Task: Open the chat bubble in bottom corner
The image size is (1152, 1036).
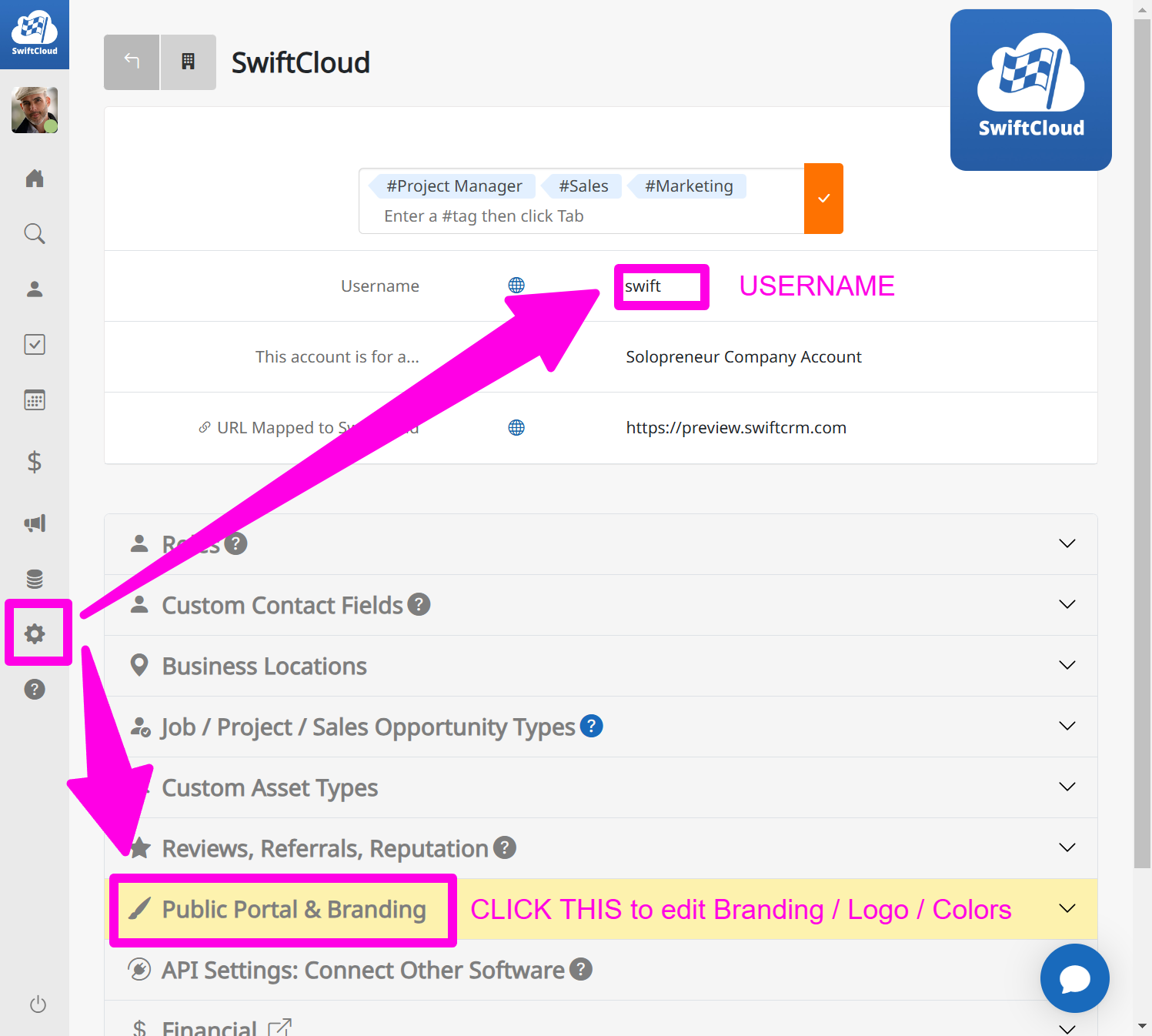Action: tap(1074, 978)
